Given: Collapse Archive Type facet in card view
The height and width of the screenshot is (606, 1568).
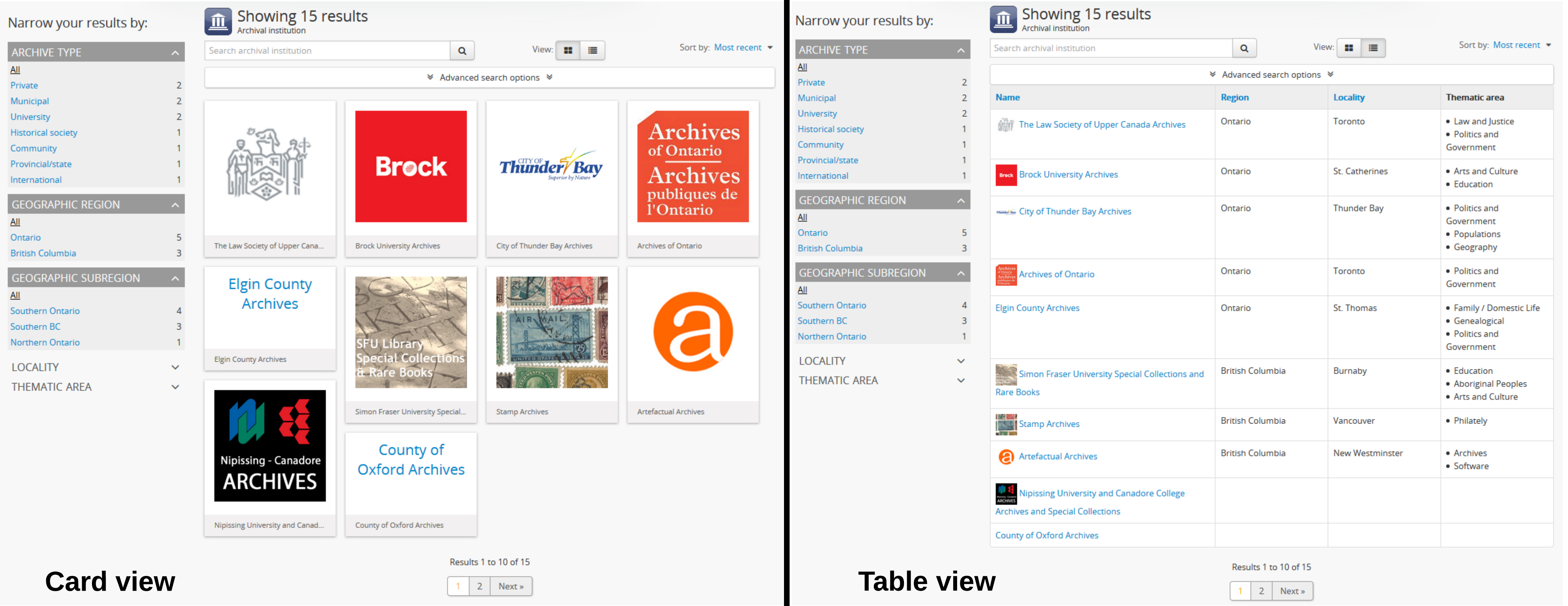Looking at the screenshot, I should [x=175, y=53].
